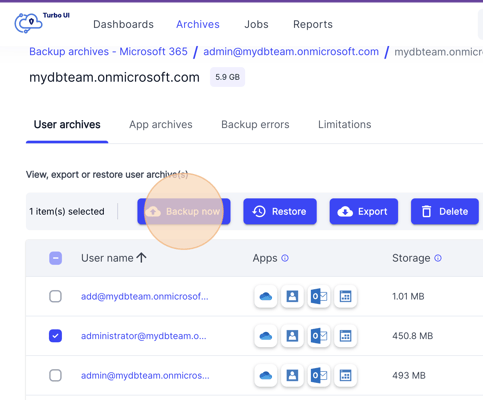Open the add@mydbteam.onmicrosof... user link

[145, 296]
